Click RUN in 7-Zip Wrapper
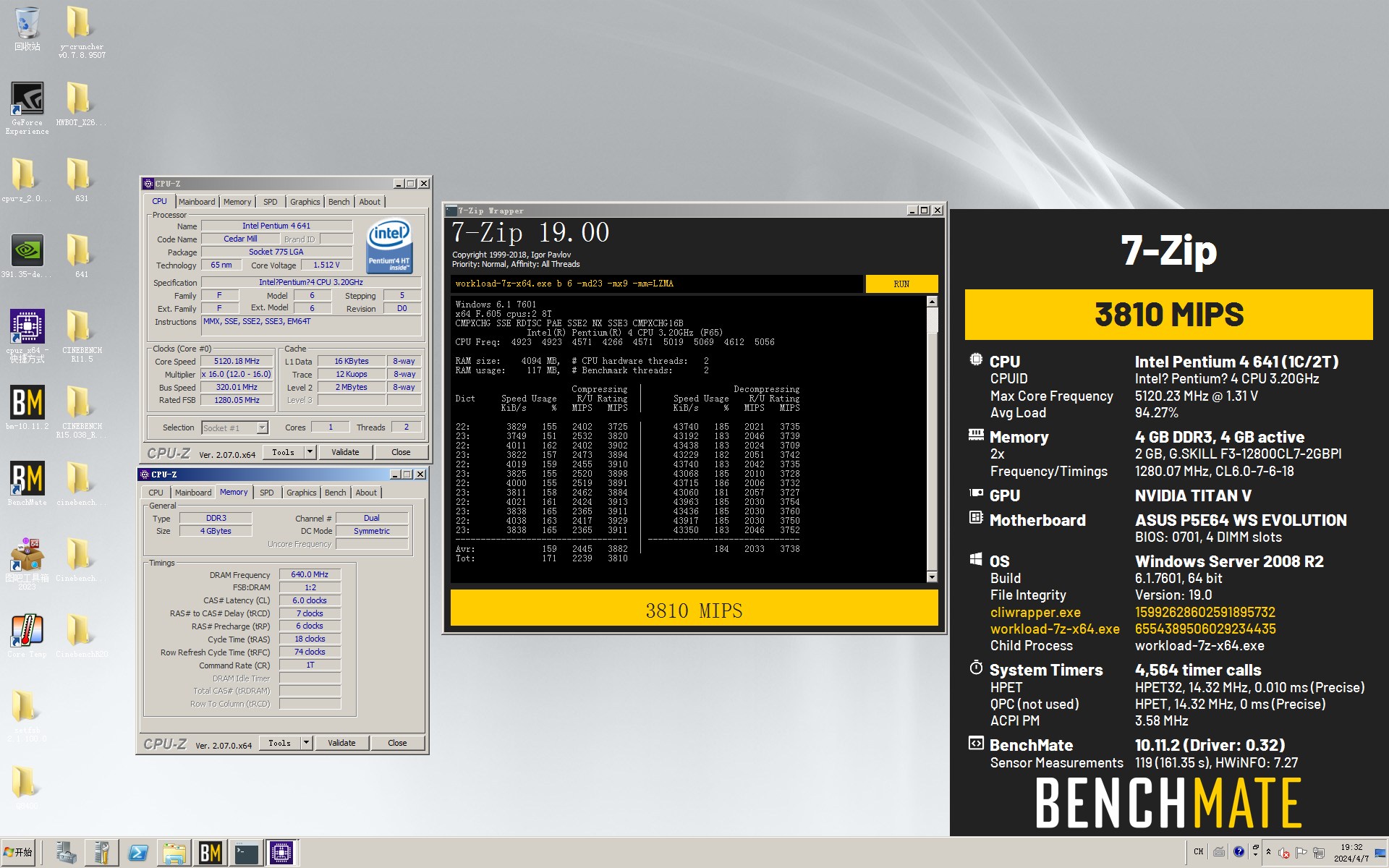1389x868 pixels. (x=901, y=284)
